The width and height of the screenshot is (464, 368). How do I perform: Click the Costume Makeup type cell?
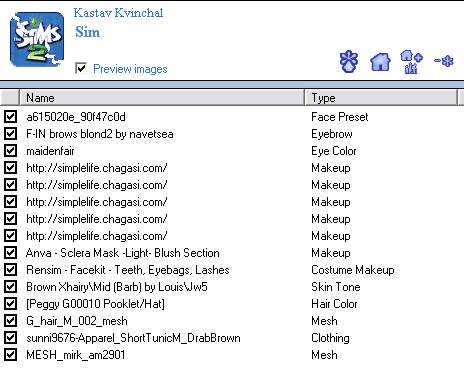353,270
